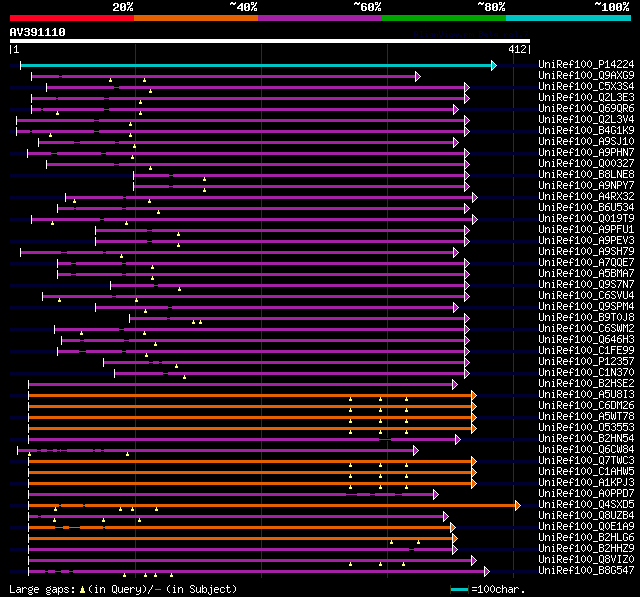Image resolution: width=640 pixels, height=597 pixels.
Task: Select UniRef100_Q69QR6 hit name
Action: (586, 109)
